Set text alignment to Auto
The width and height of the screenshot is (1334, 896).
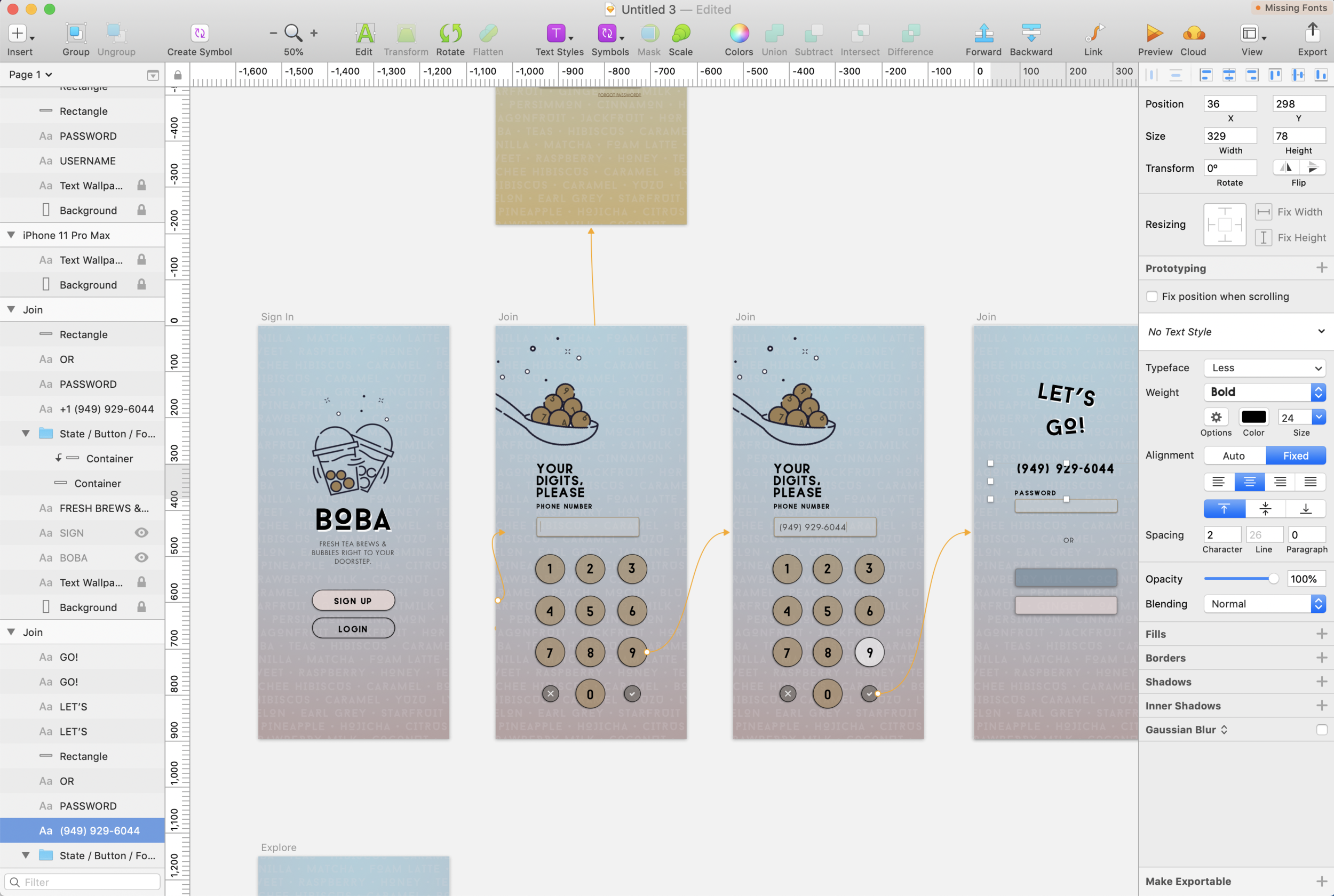pyautogui.click(x=1235, y=455)
